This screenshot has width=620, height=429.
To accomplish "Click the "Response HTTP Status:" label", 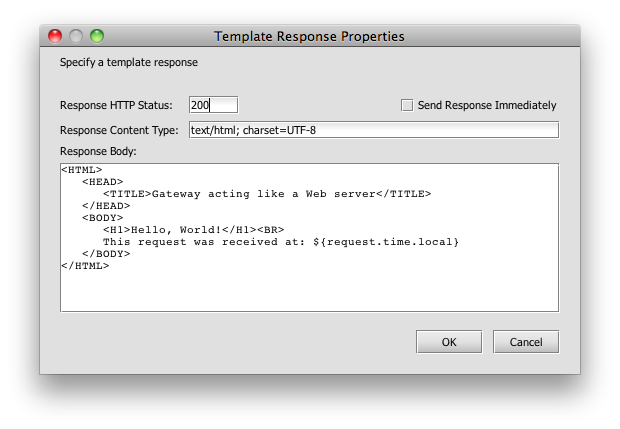I will (x=116, y=105).
